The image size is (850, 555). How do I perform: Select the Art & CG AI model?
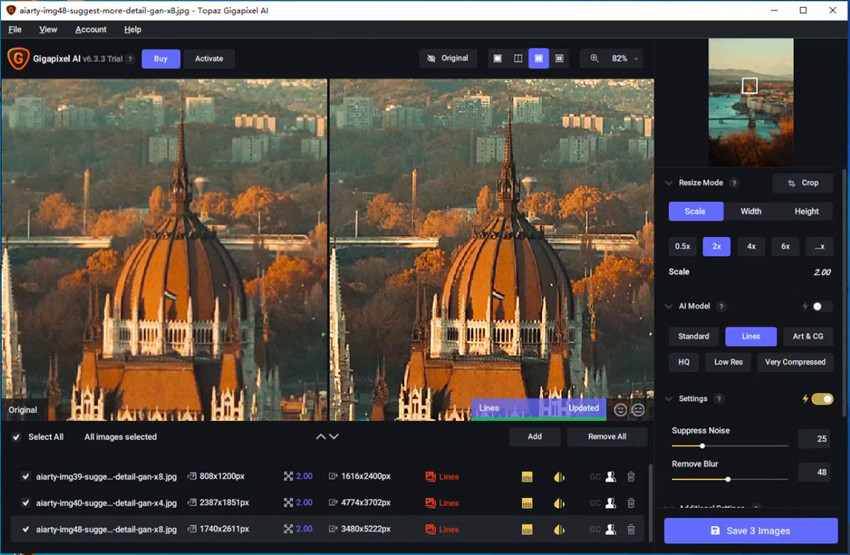pos(808,337)
